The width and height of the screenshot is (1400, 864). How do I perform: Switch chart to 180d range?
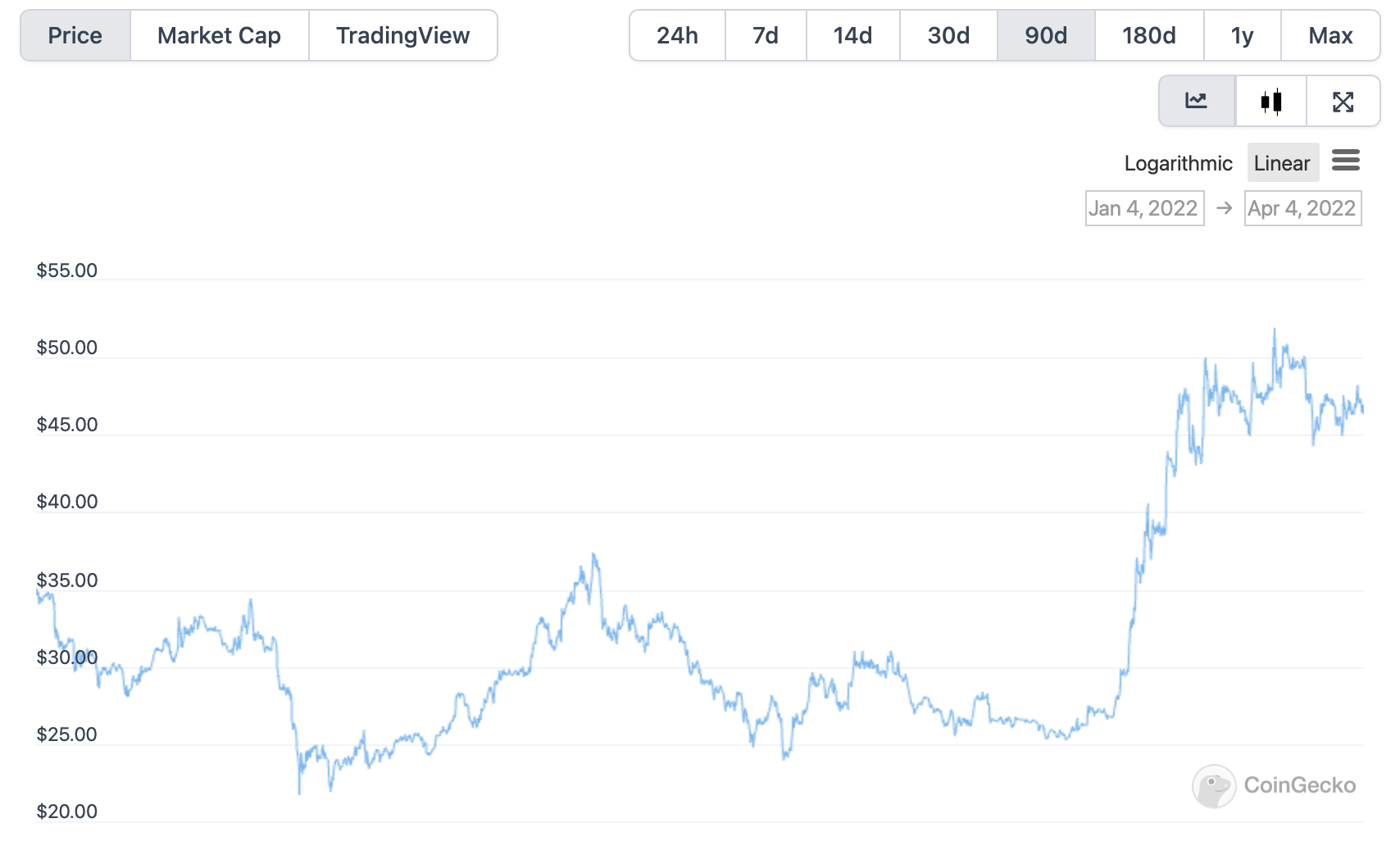[1148, 35]
